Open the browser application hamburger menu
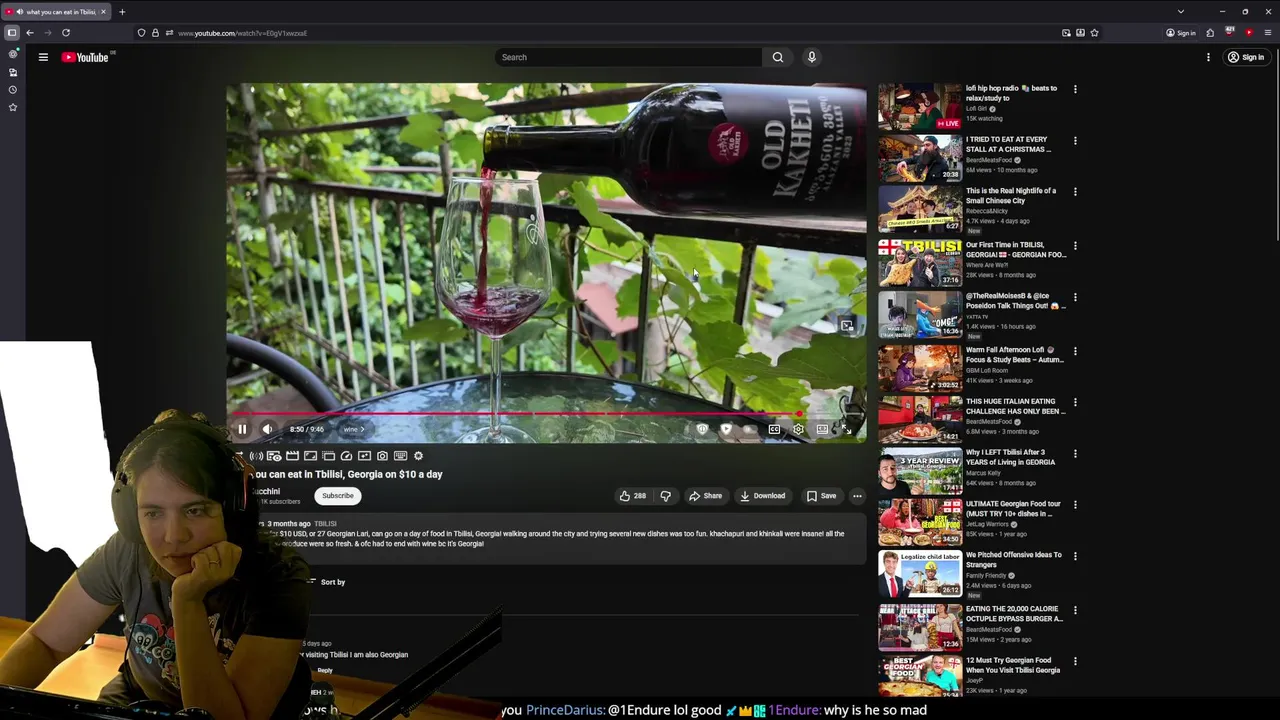Viewport: 1280px width, 720px height. (x=1268, y=33)
